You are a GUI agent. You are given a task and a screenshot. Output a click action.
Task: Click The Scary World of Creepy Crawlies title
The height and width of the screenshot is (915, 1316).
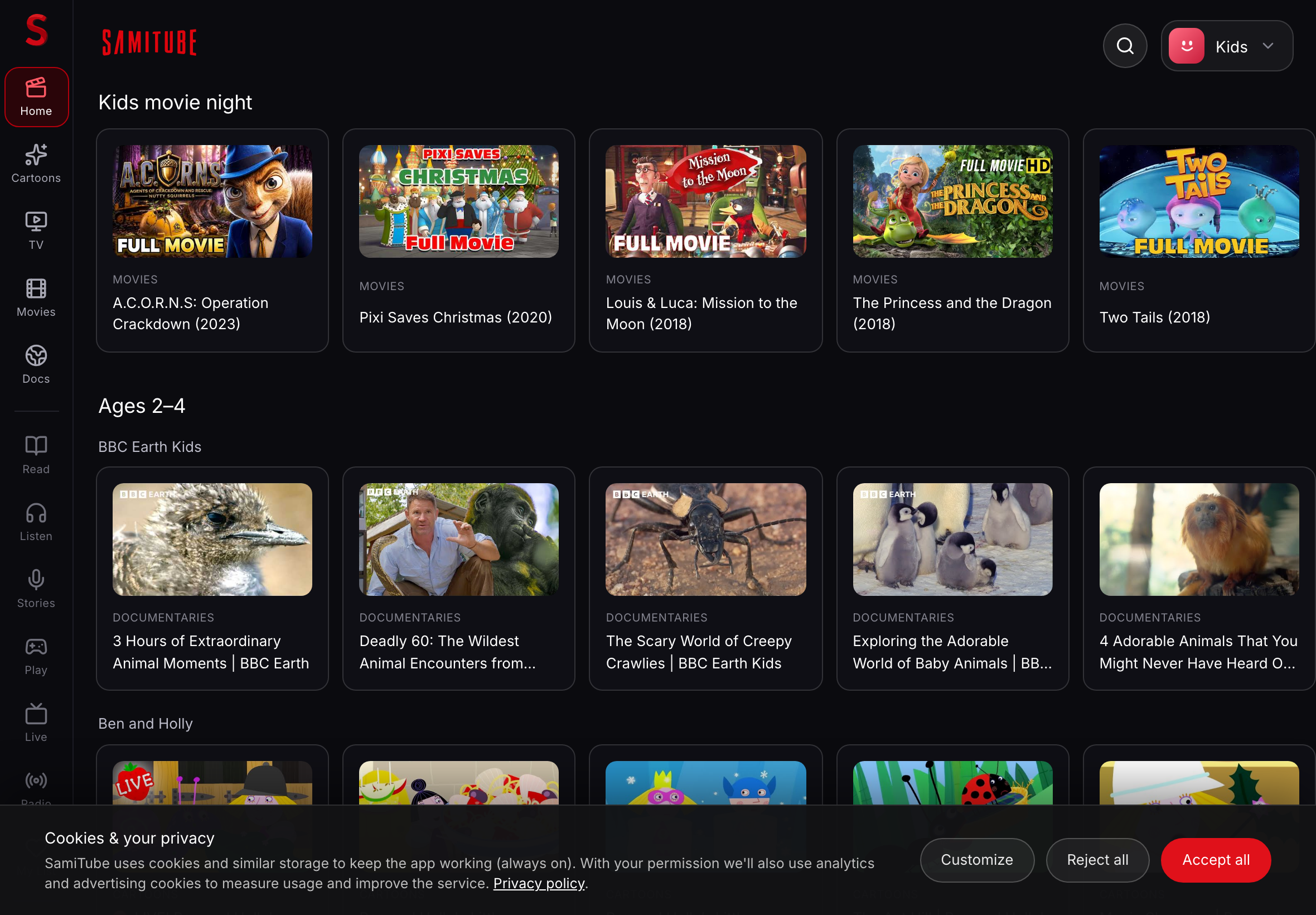tap(699, 652)
